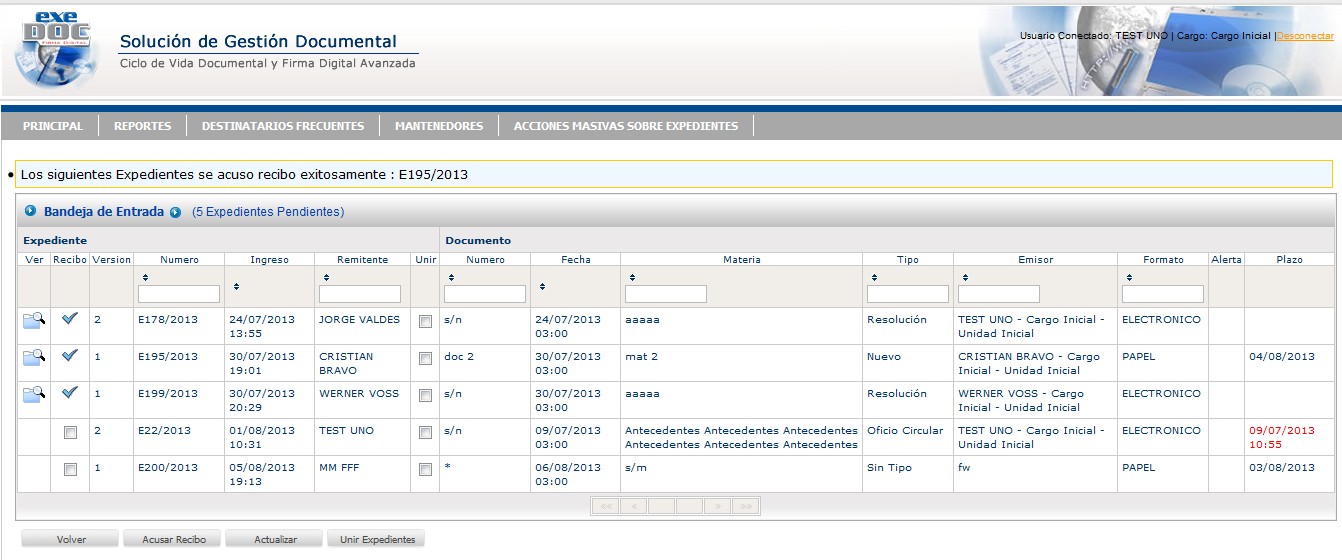Open the view folder icon for E195/2013
1342x560 pixels.
(x=33, y=358)
